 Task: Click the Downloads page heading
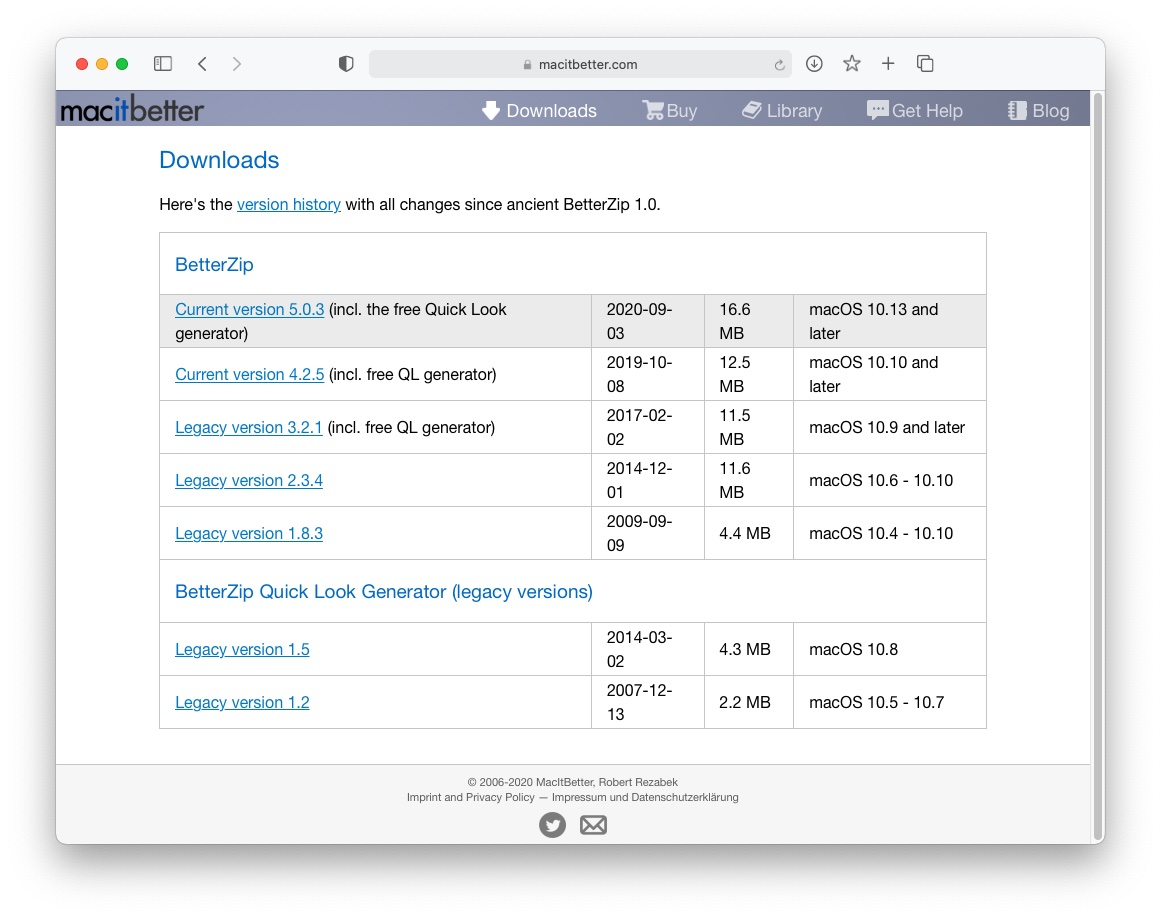click(x=219, y=160)
